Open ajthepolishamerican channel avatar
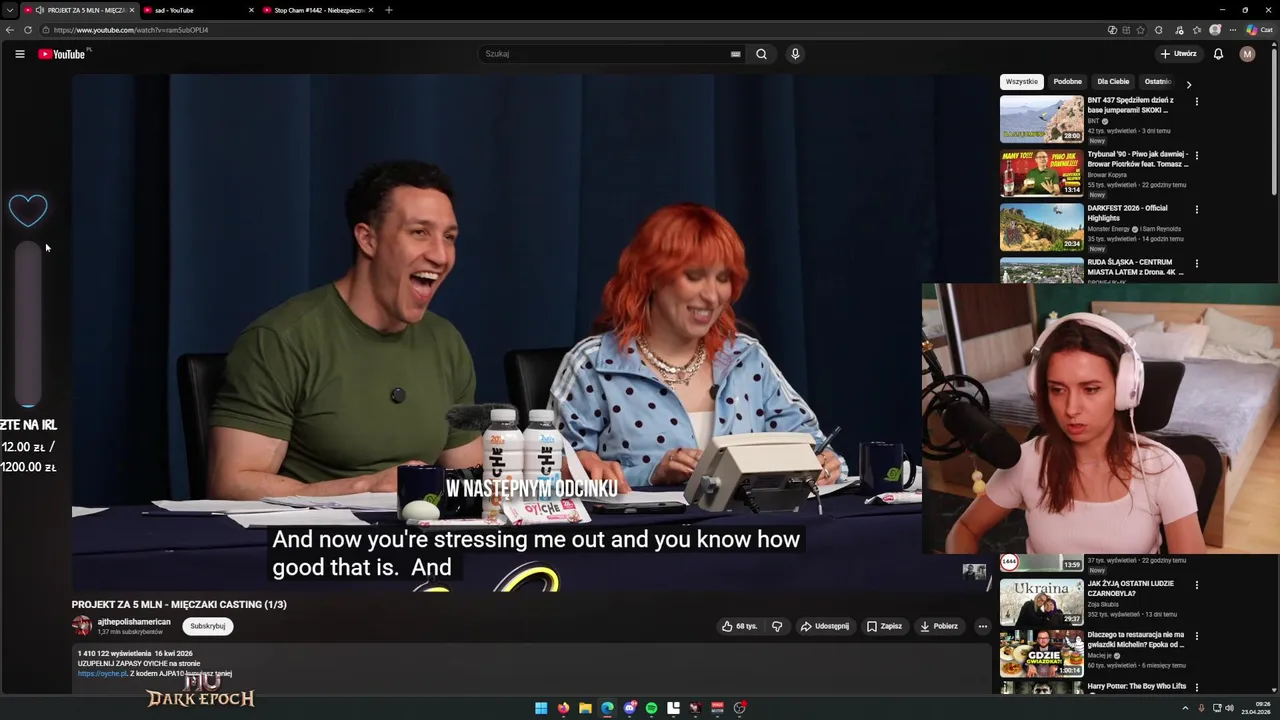 click(x=82, y=626)
